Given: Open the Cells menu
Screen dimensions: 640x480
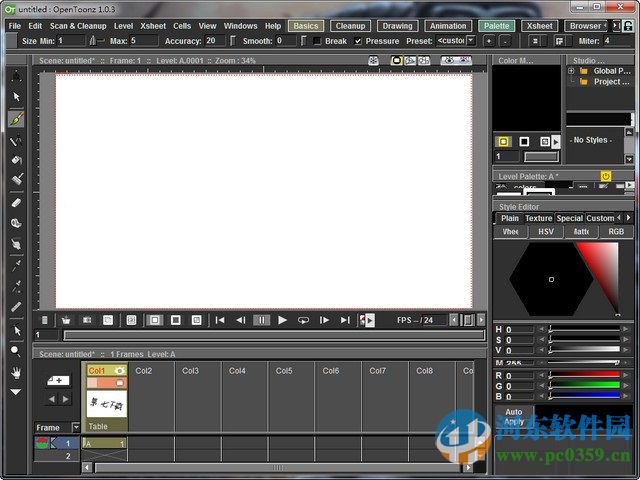Looking at the screenshot, I should (182, 26).
